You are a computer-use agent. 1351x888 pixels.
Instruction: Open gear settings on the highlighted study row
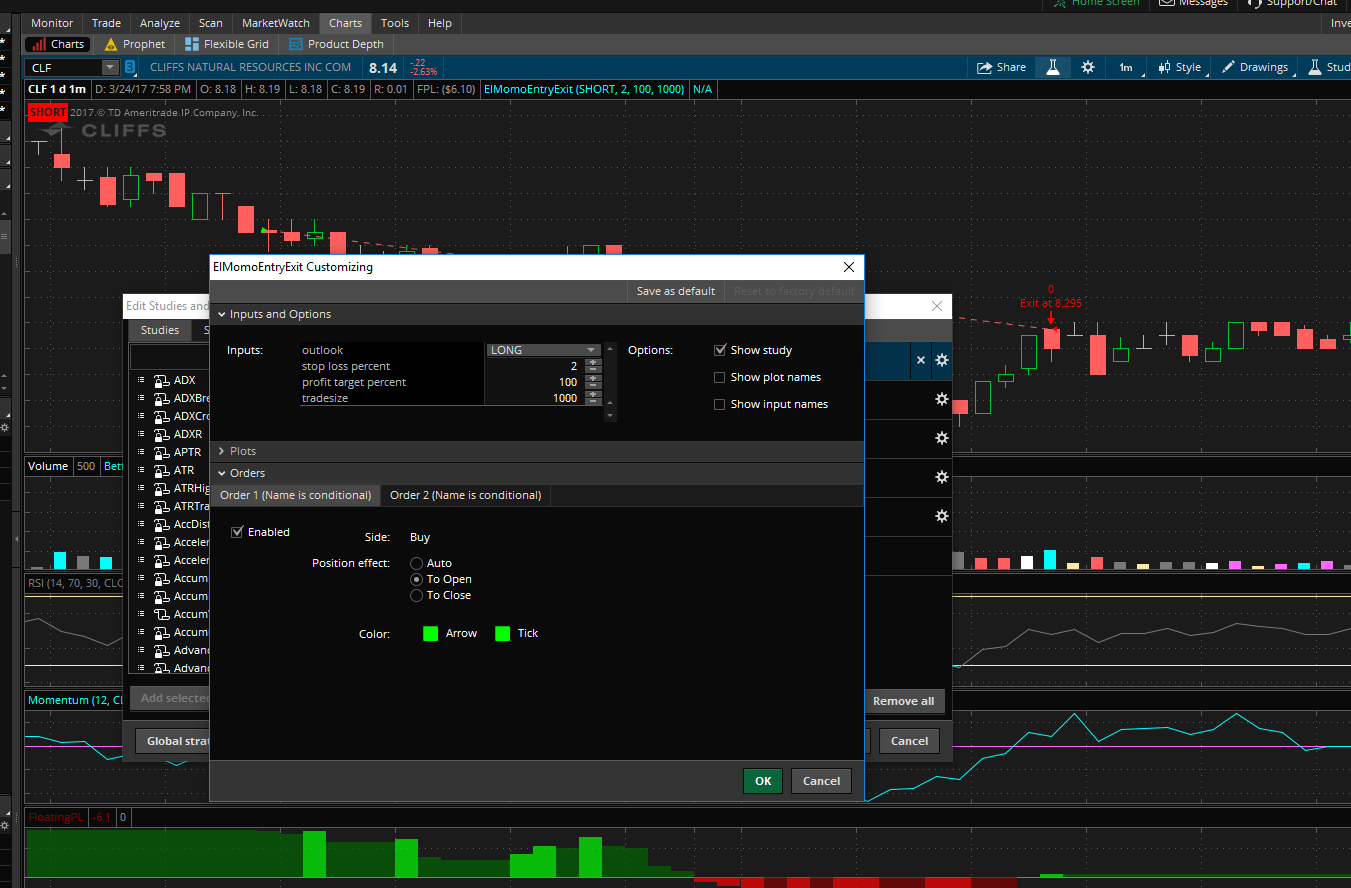pos(941,360)
